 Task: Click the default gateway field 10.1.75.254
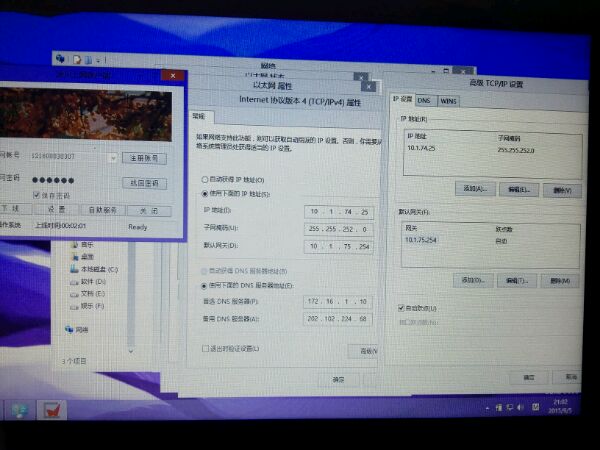pos(339,246)
